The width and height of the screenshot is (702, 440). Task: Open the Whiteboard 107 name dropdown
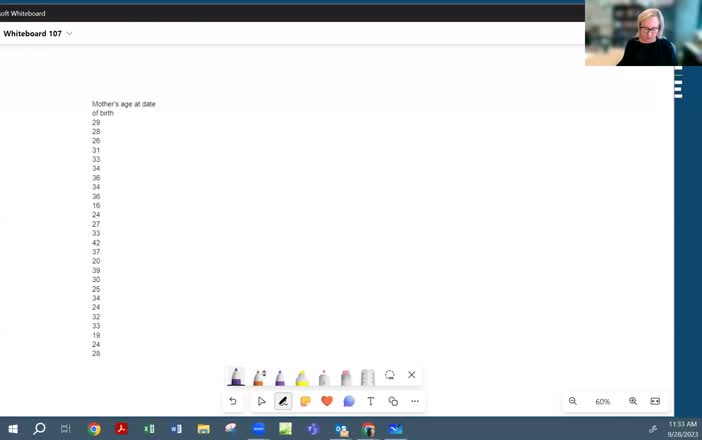(69, 34)
